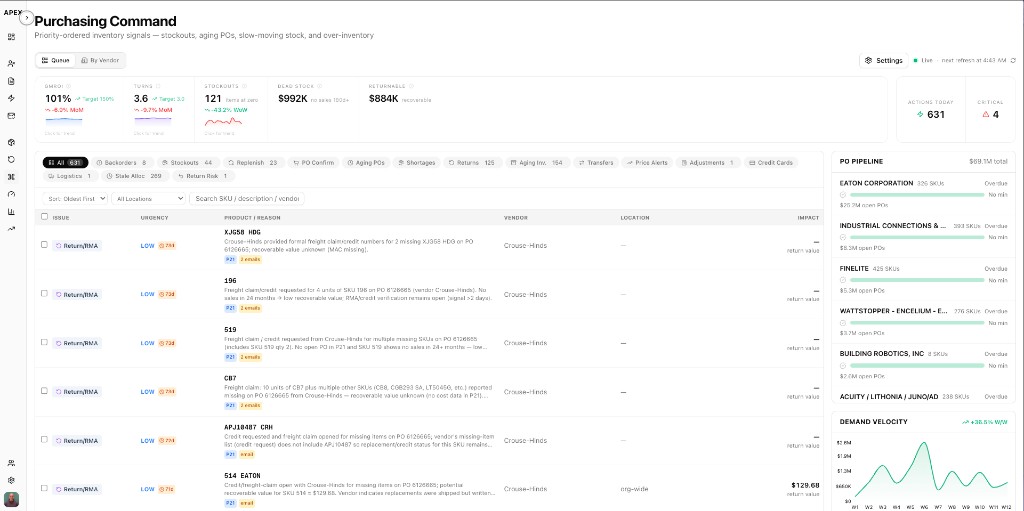Open the trending arrow icon in sidebar
This screenshot has width=1024, height=511.
[x=11, y=229]
